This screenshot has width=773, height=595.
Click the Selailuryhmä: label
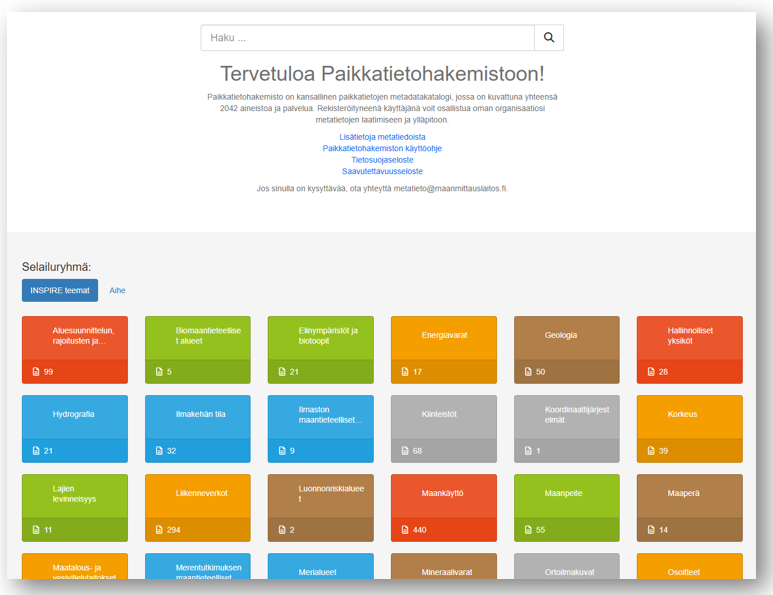click(x=56, y=267)
